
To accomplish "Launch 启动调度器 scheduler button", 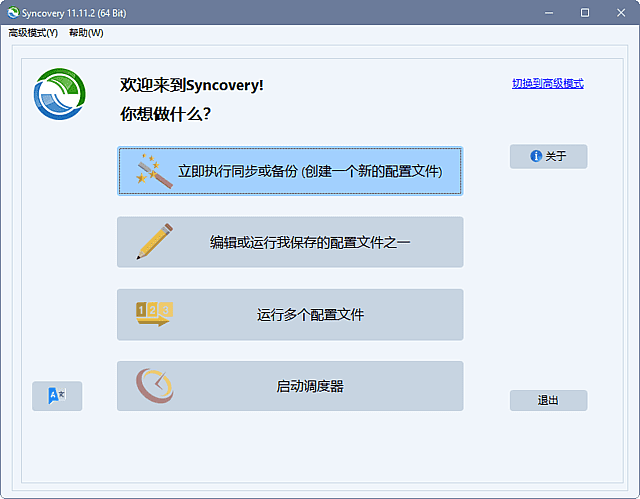I will pyautogui.click(x=290, y=386).
